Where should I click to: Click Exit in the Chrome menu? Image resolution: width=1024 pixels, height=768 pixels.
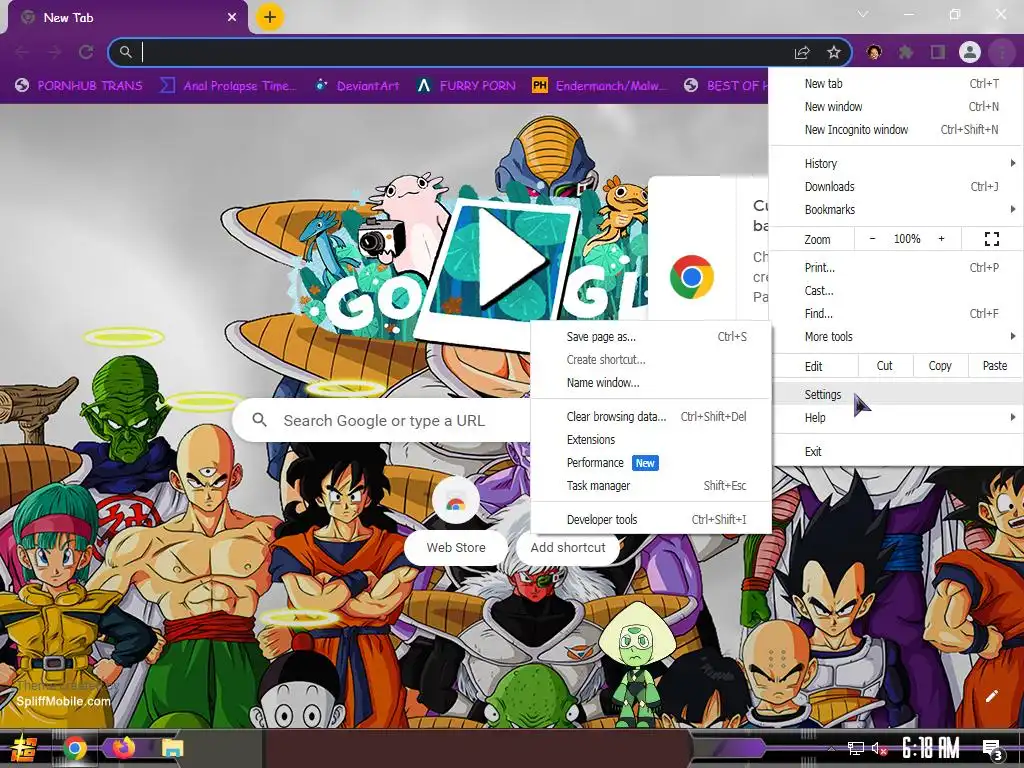click(x=896, y=452)
